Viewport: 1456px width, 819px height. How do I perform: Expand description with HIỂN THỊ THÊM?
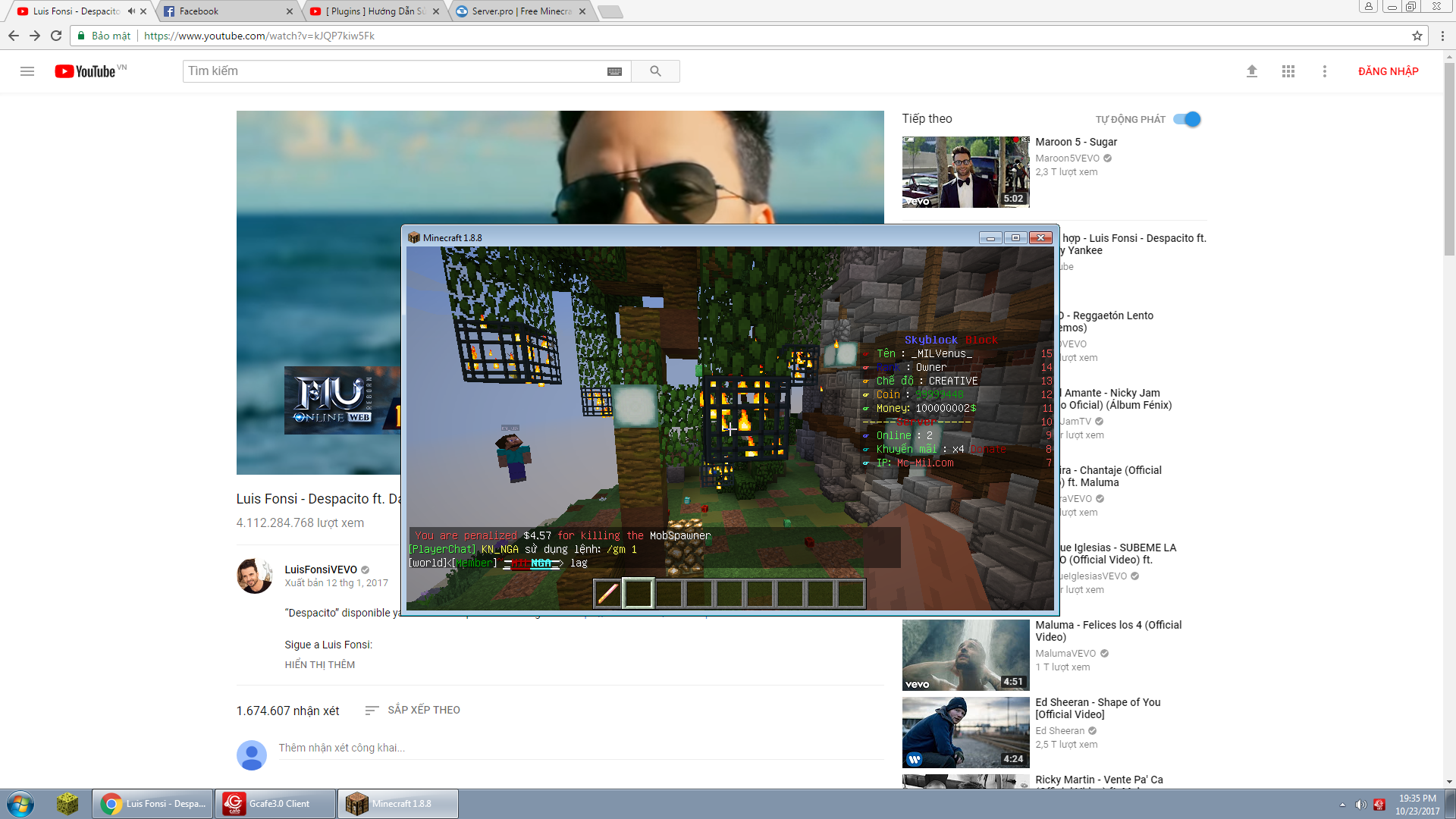point(319,664)
